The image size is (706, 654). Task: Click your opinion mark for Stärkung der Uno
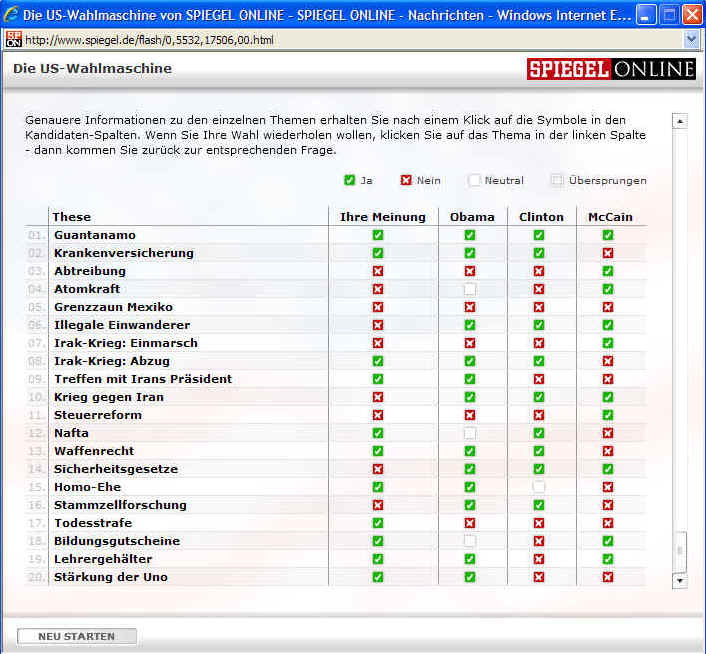click(378, 577)
